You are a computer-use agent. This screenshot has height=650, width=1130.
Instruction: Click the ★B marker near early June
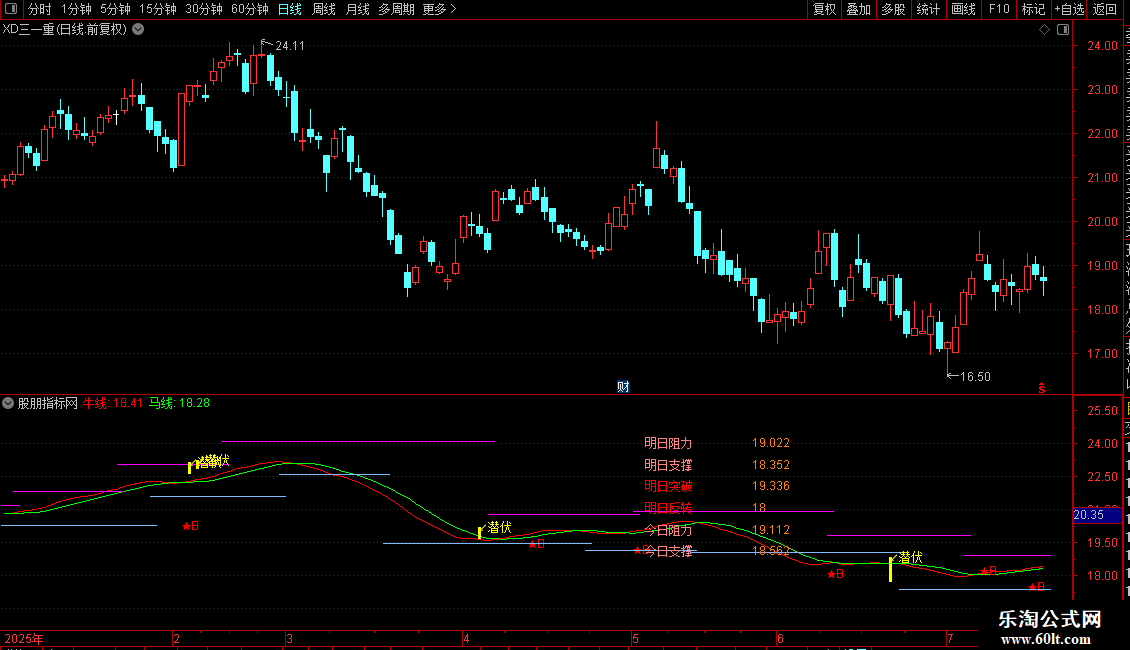[835, 574]
